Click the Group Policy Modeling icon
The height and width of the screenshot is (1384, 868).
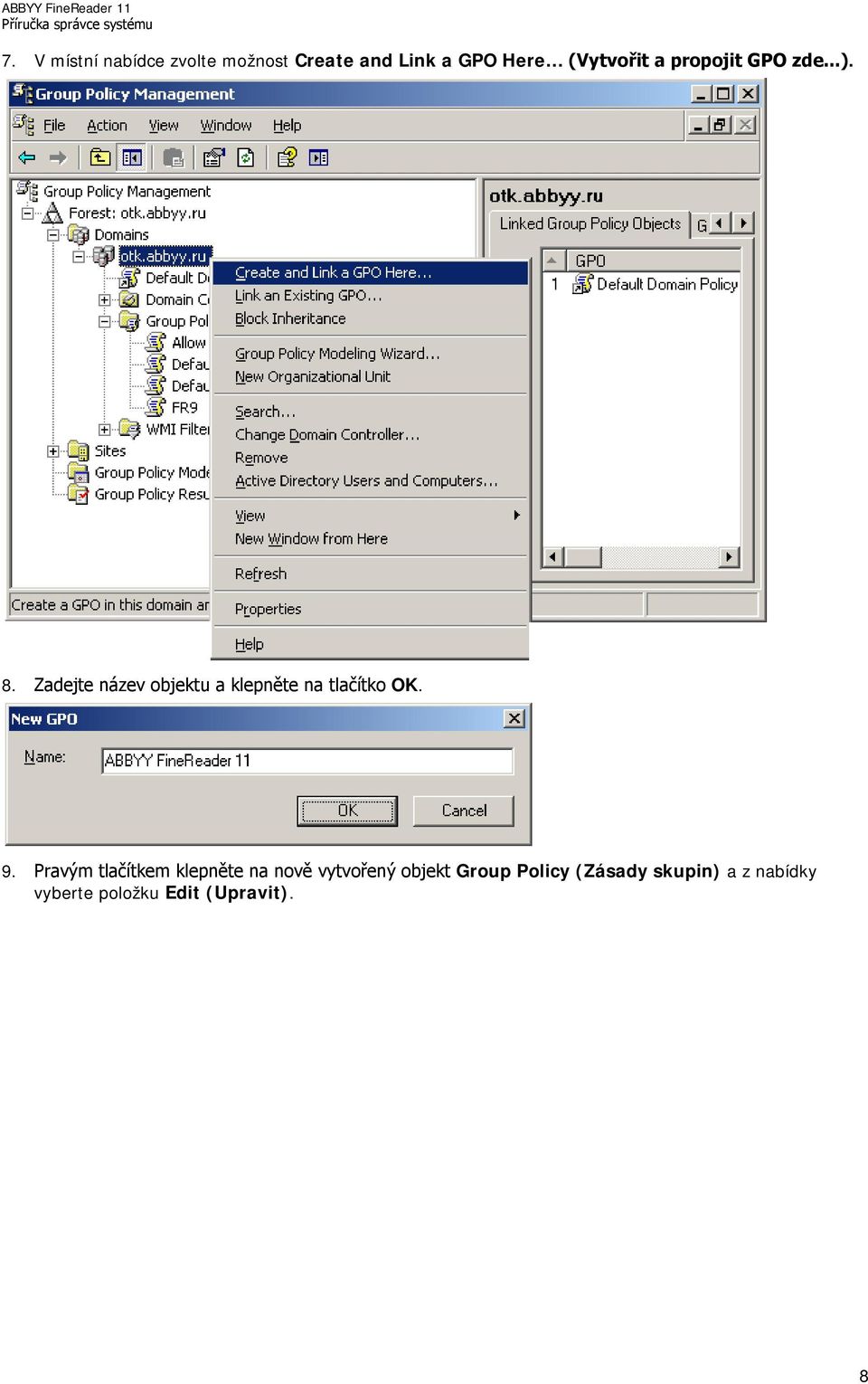(x=79, y=472)
